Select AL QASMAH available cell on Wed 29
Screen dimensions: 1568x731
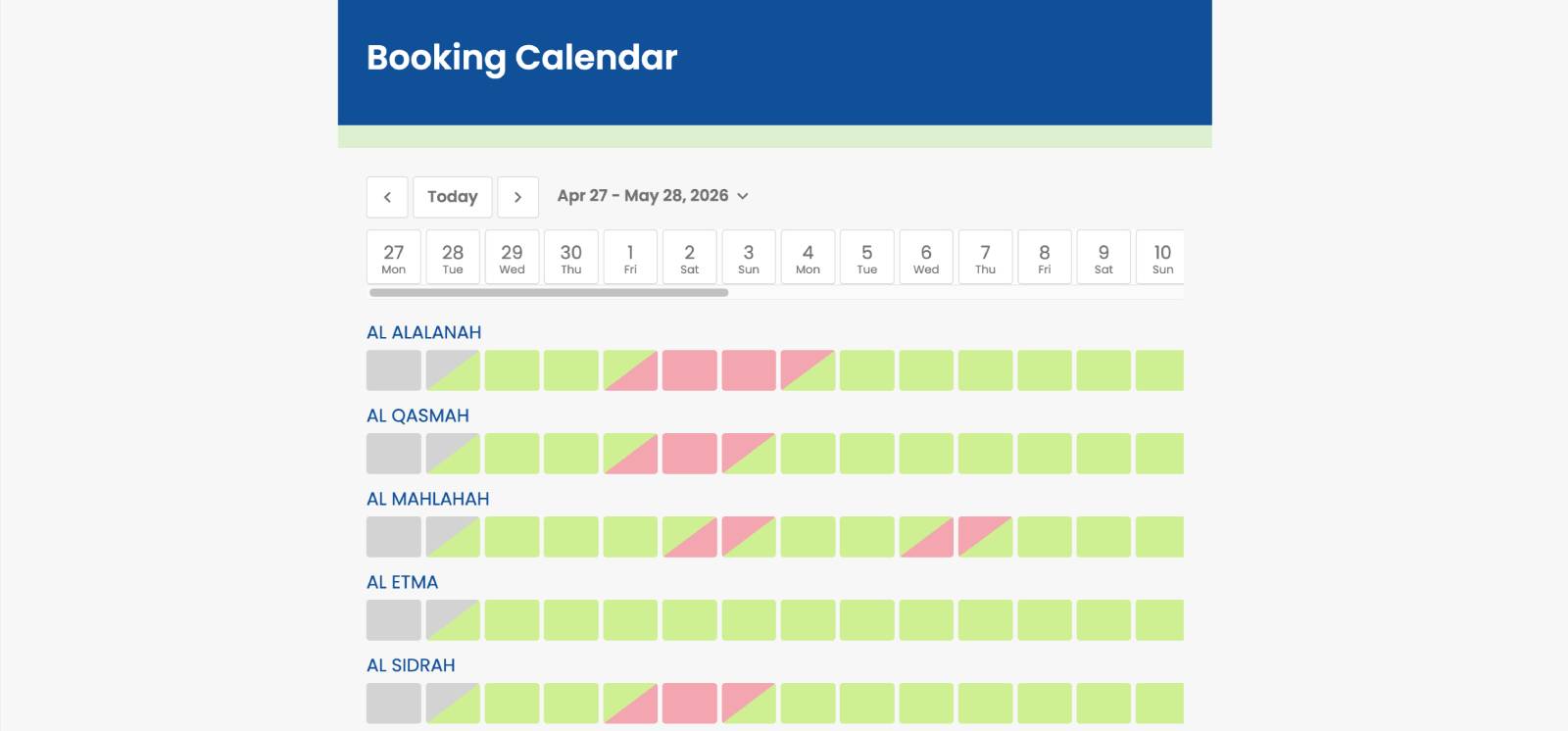[512, 454]
